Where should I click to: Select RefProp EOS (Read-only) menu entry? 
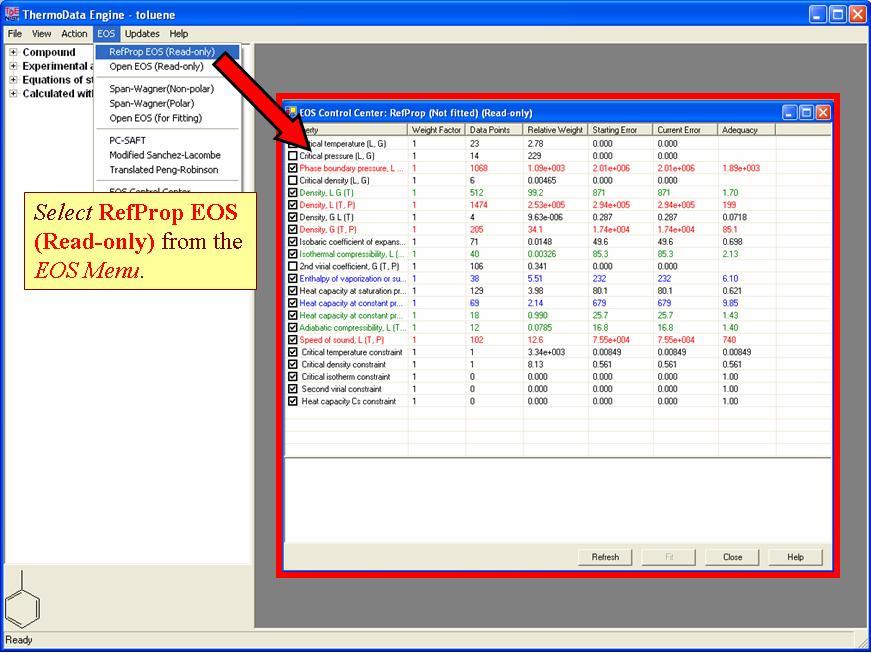coord(161,52)
